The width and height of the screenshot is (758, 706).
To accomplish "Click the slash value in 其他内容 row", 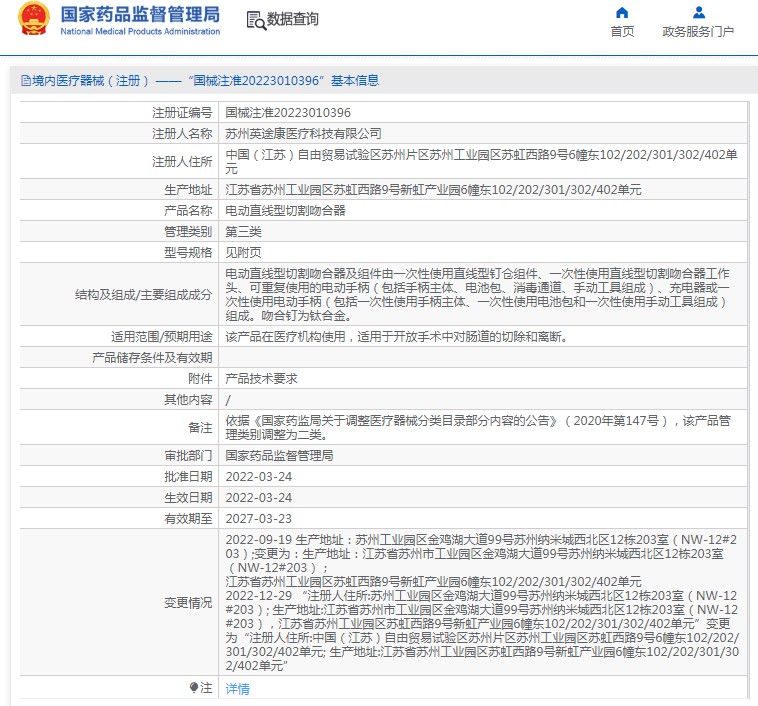I will tap(228, 400).
